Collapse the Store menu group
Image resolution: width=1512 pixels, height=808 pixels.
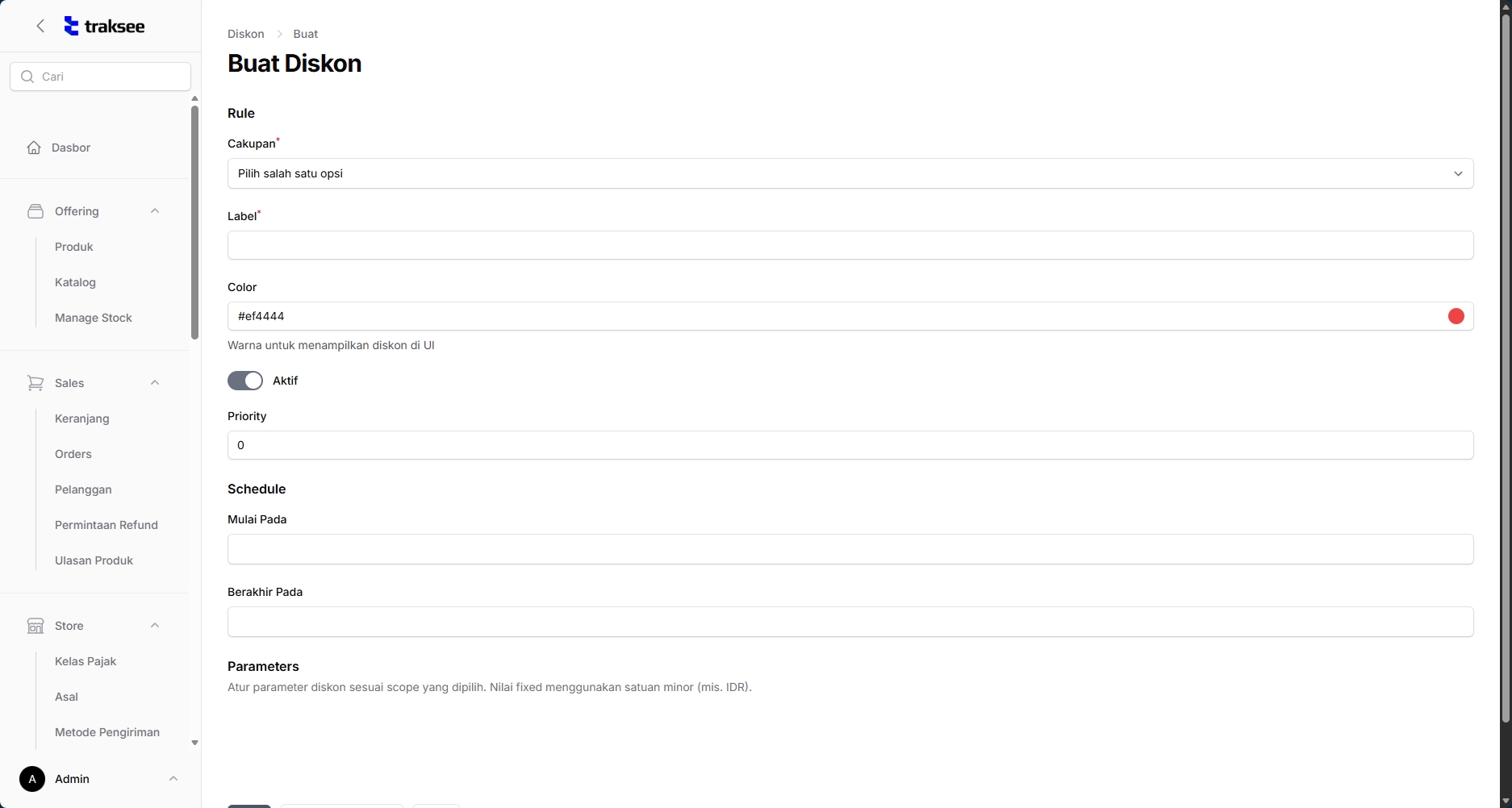pos(155,626)
